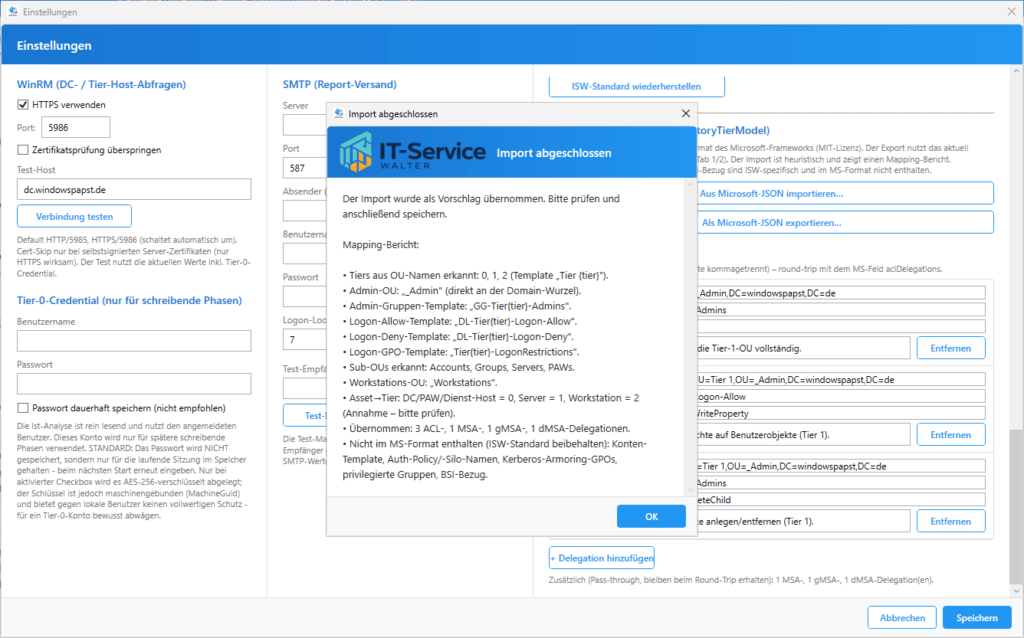The image size is (1024, 638).
Task: Remove the anlegen/entfernen (Tier 1) delegation
Action: click(x=950, y=521)
